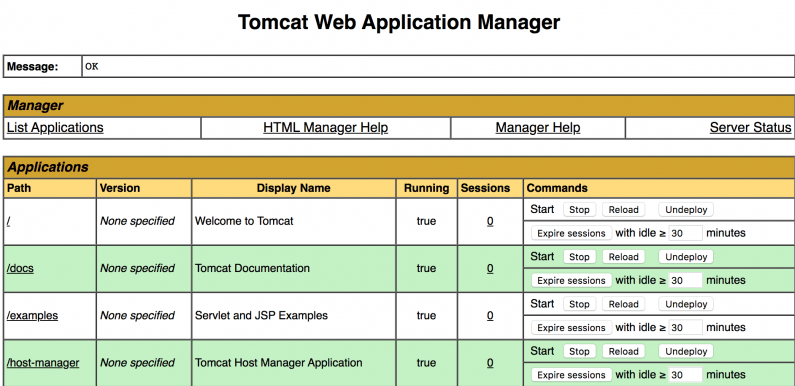Click the "Message:" label
Image resolution: width=795 pixels, height=386 pixels.
point(32,66)
